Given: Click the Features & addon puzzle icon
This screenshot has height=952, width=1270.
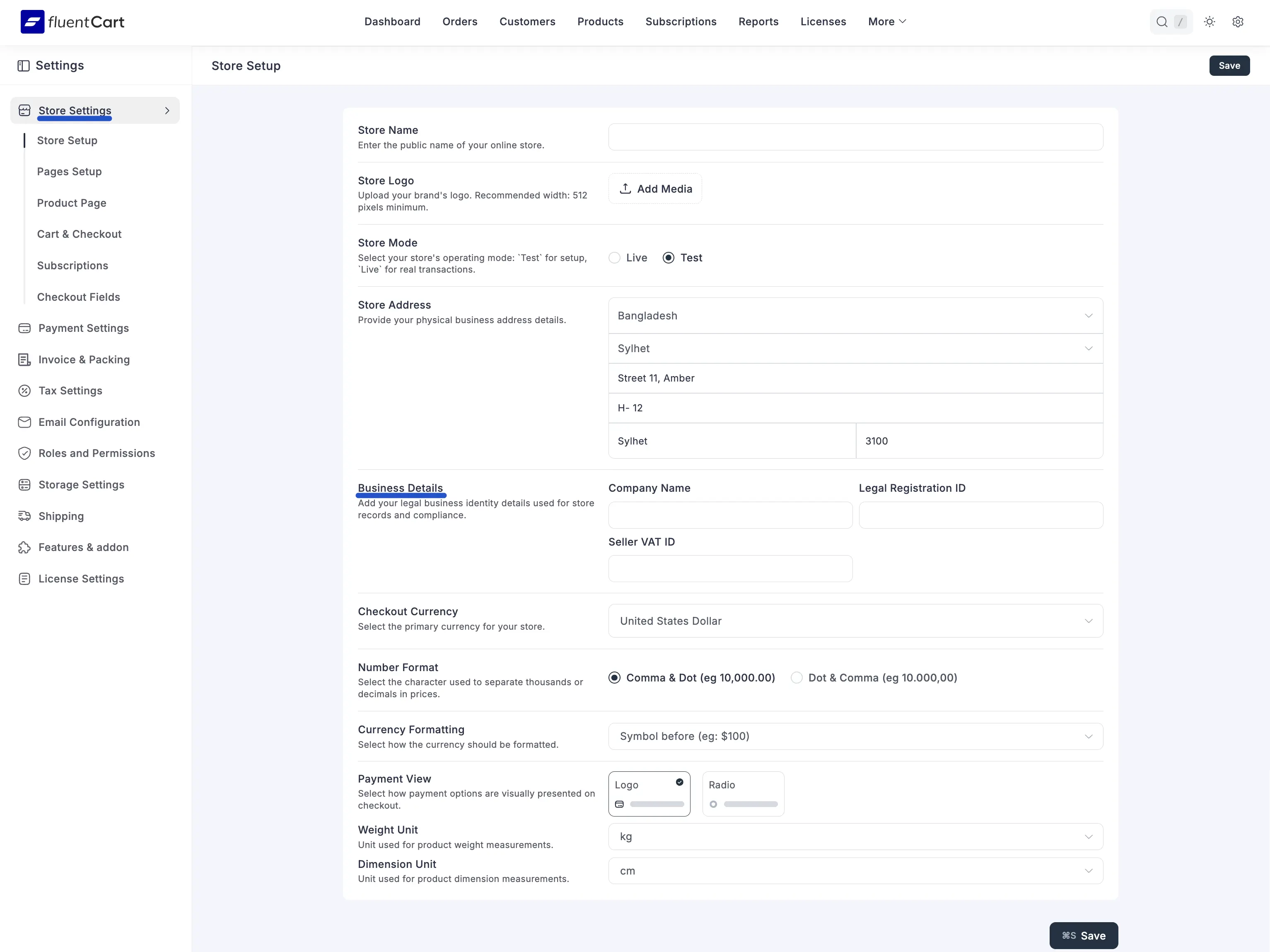Looking at the screenshot, I should (x=24, y=547).
